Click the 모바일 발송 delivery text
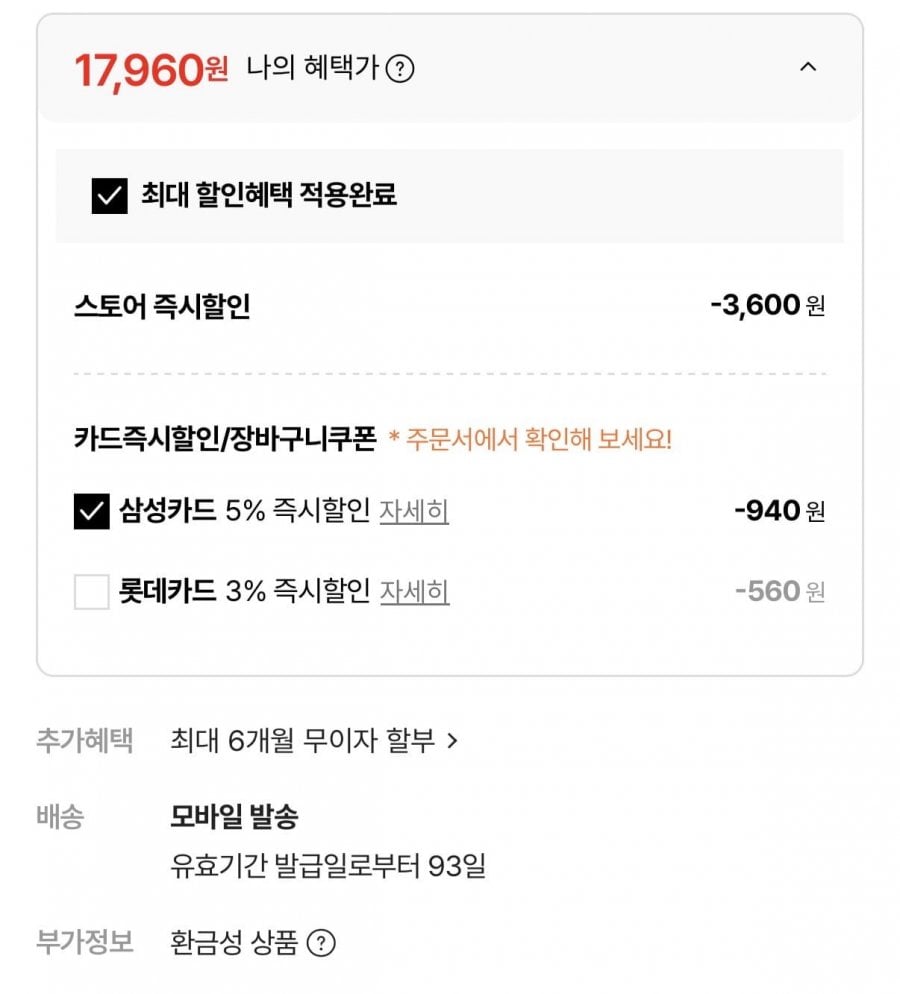Viewport: 900px width, 994px height. 234,817
